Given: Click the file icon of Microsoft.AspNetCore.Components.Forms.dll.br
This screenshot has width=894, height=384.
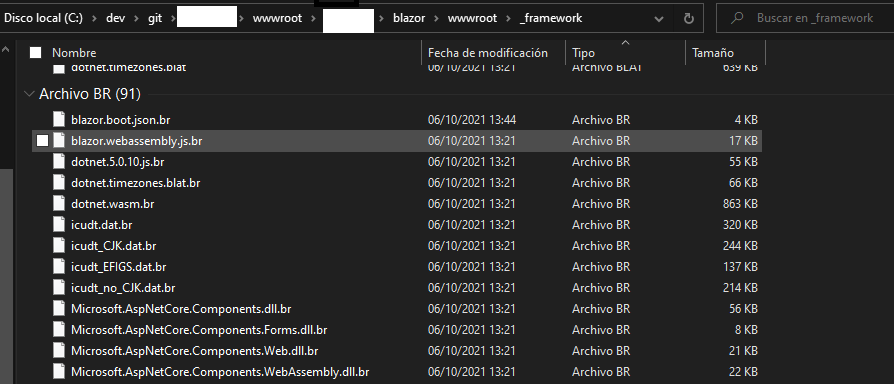Looking at the screenshot, I should pyautogui.click(x=59, y=329).
